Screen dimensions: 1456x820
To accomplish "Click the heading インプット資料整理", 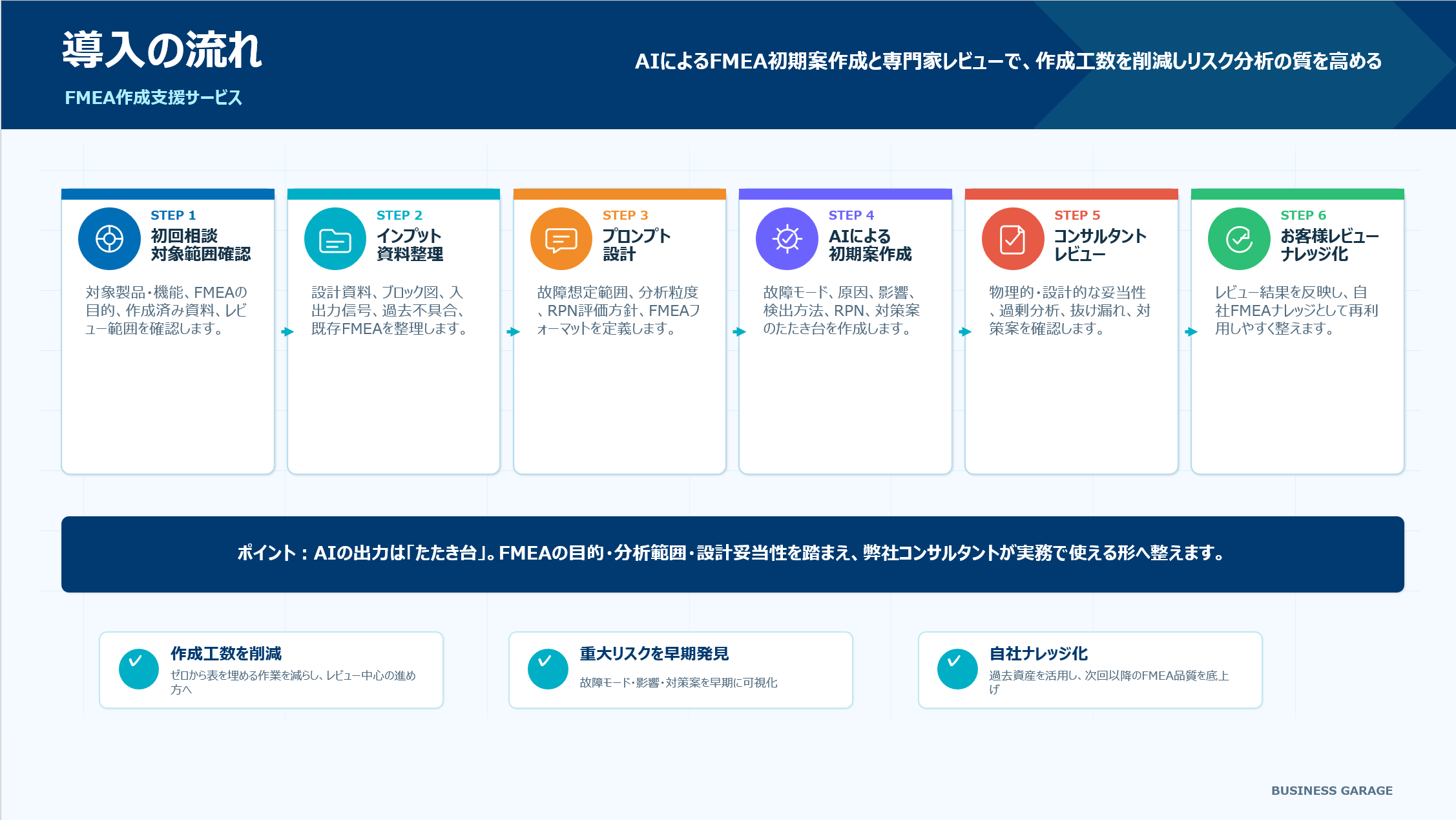I will [410, 245].
